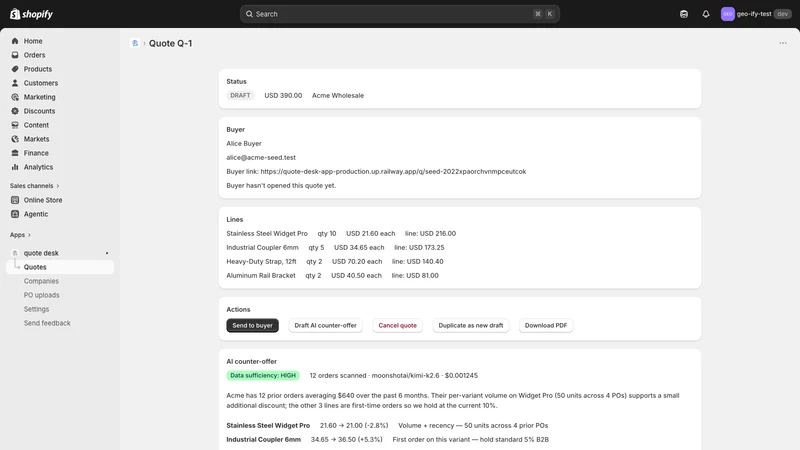Click the Alice Buyer name
The image size is (800, 450).
pos(244,143)
